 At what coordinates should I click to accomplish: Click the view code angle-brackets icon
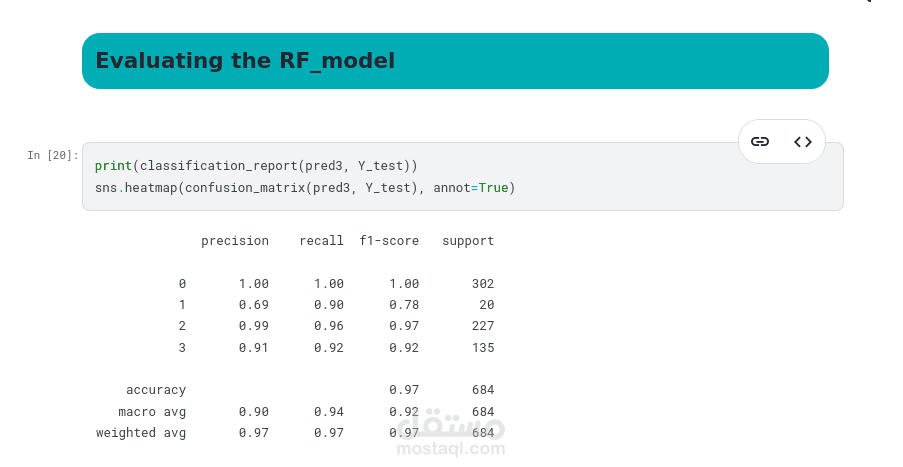tap(803, 141)
